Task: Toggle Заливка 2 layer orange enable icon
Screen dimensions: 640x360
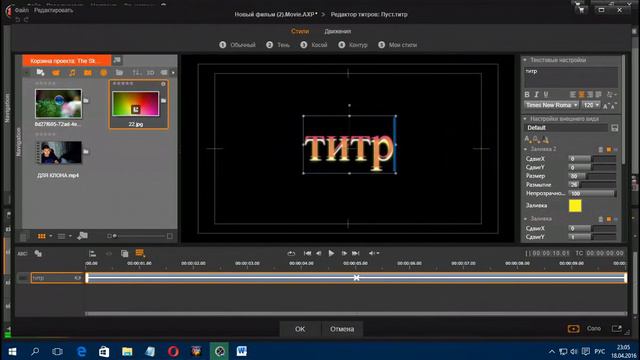Action: click(x=609, y=150)
